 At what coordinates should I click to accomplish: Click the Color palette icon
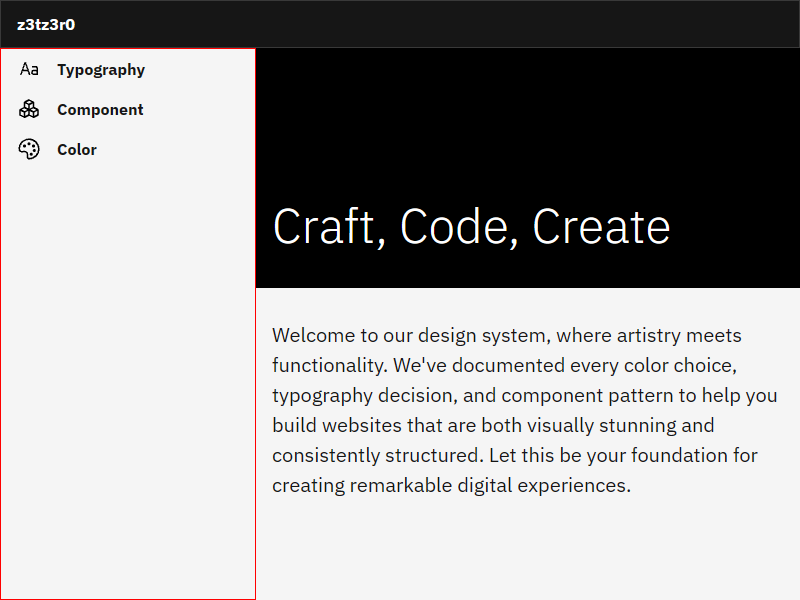(29, 150)
